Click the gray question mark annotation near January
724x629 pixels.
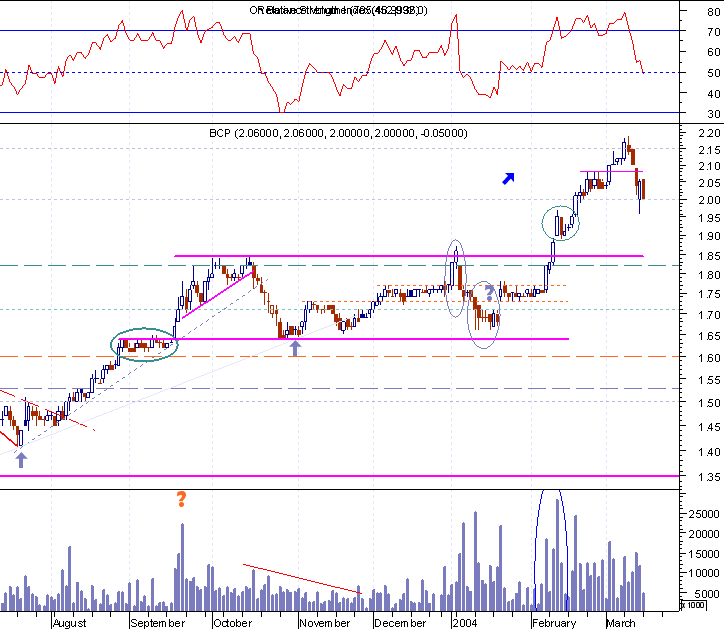click(x=489, y=294)
